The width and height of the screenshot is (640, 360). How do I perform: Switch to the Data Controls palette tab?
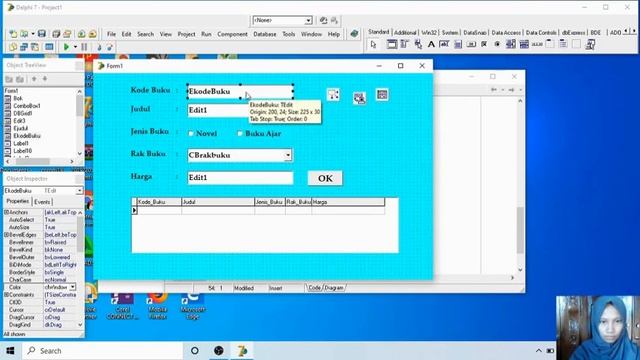click(541, 32)
